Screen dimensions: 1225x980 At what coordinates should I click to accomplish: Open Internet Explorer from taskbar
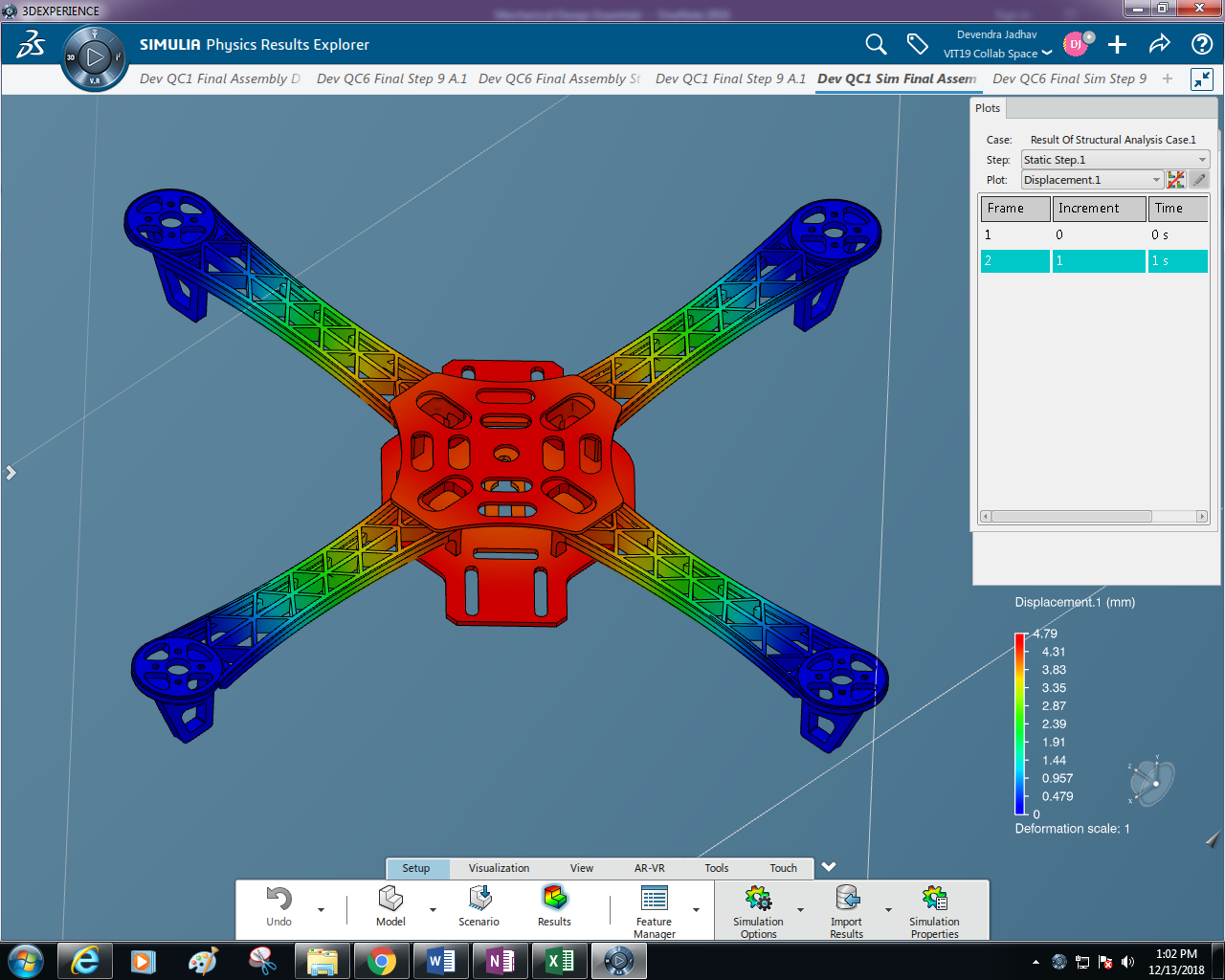point(85,961)
